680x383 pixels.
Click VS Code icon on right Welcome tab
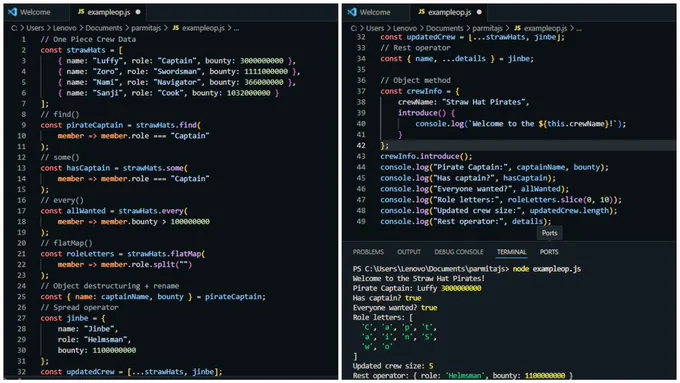(352, 12)
